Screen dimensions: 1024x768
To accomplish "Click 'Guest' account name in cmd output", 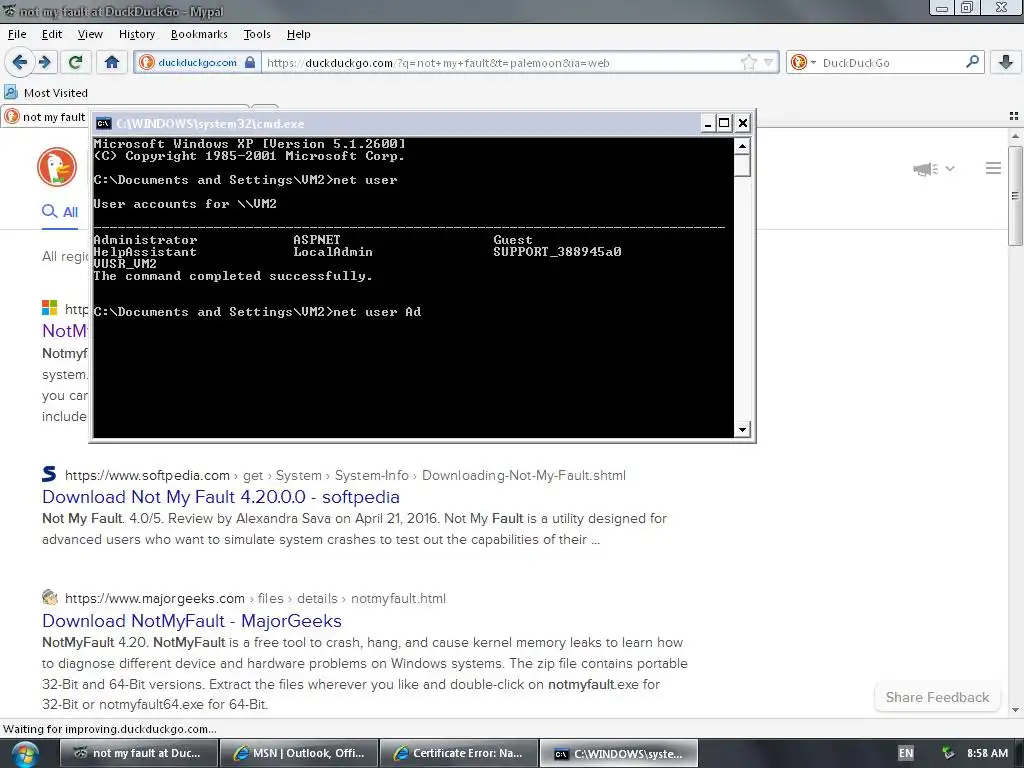I will (513, 240).
